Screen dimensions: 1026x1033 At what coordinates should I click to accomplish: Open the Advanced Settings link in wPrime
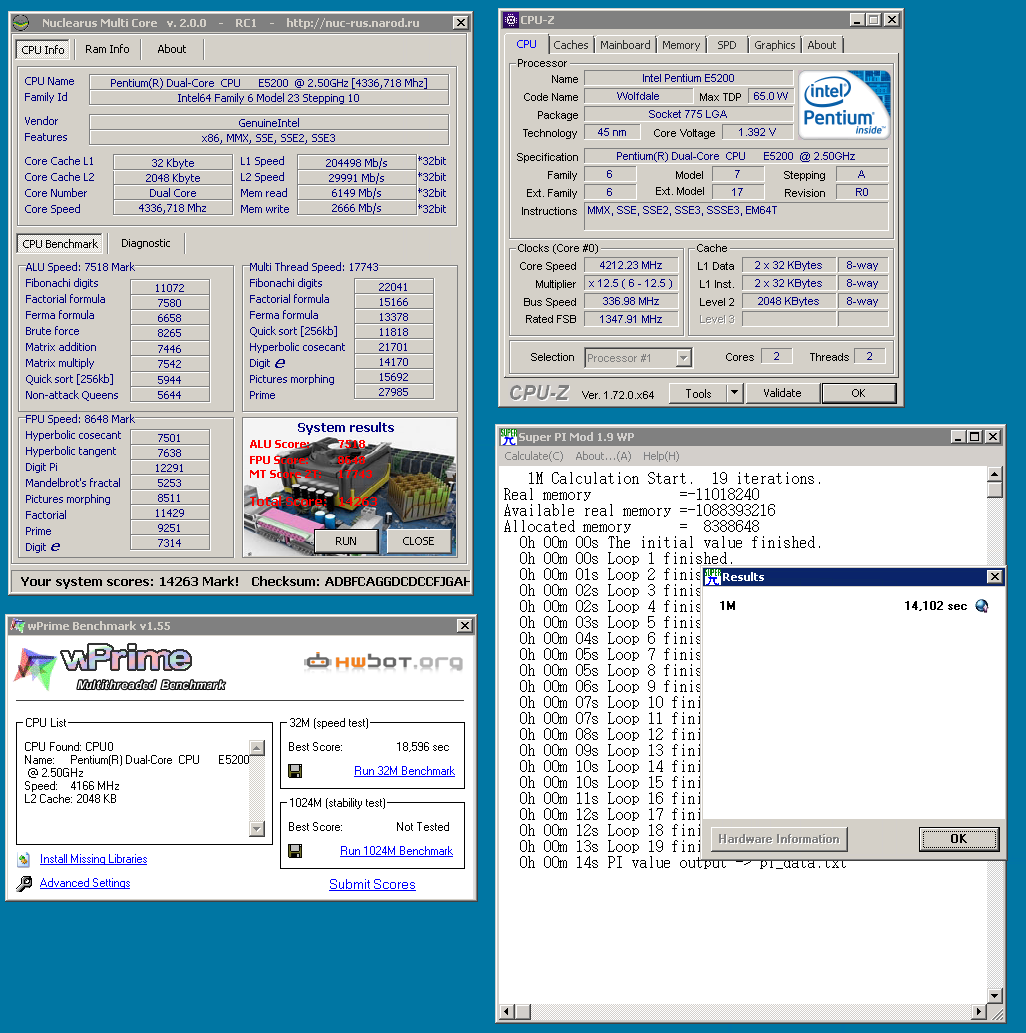[85, 883]
